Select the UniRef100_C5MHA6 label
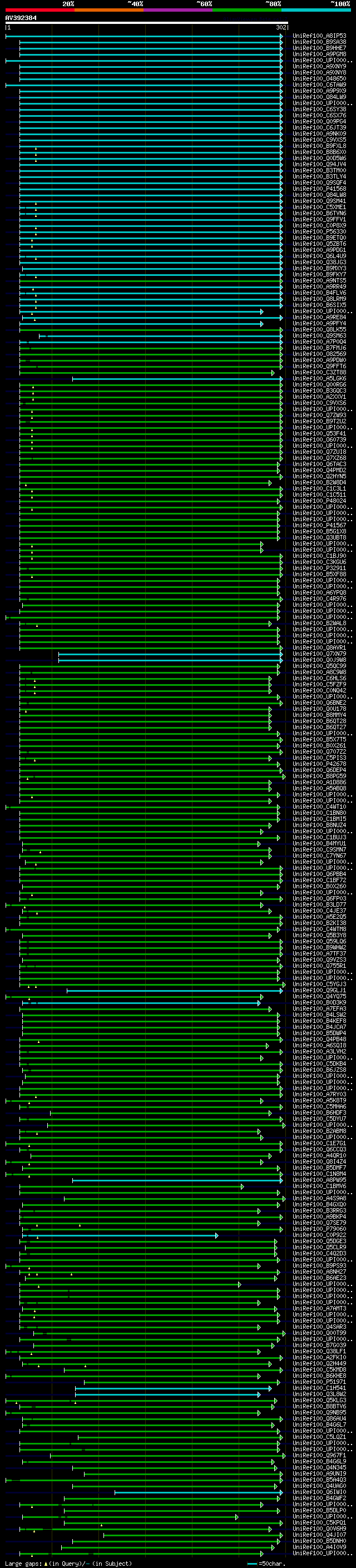 click(319, 1106)
